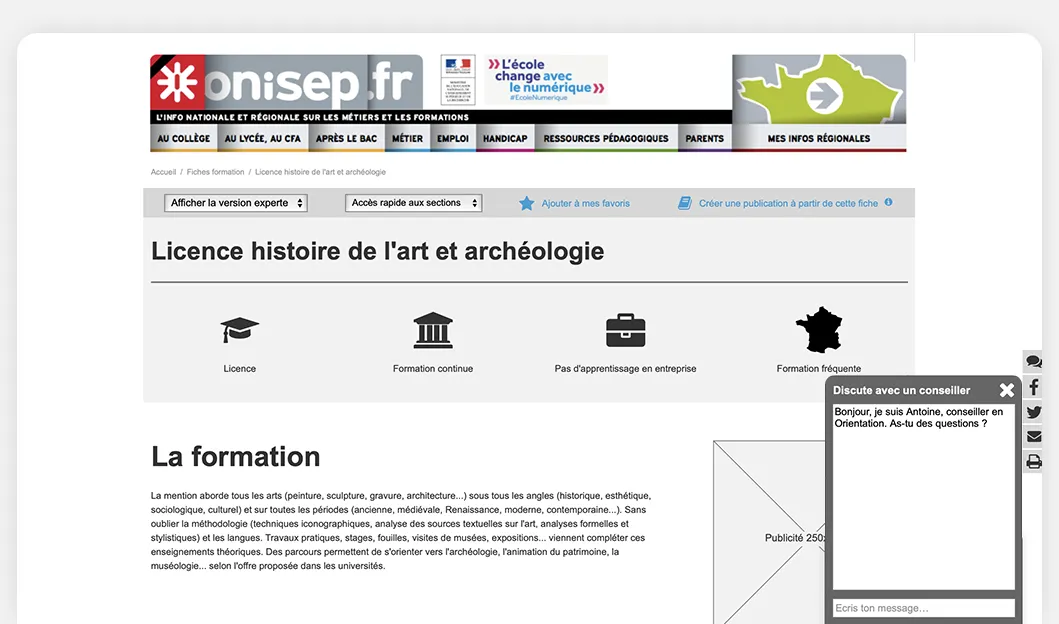Click the apprenticeship briefcase icon
This screenshot has height=624, width=1059.
(625, 328)
